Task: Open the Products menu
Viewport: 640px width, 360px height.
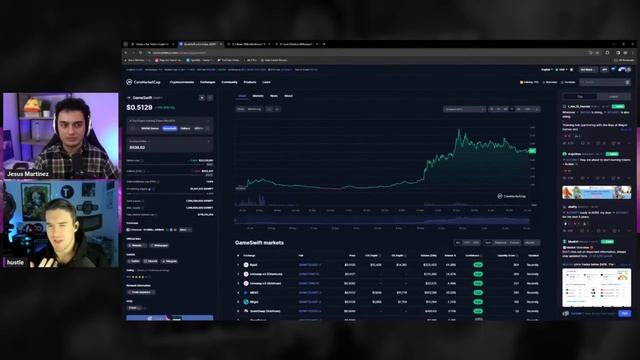Action: tap(250, 82)
